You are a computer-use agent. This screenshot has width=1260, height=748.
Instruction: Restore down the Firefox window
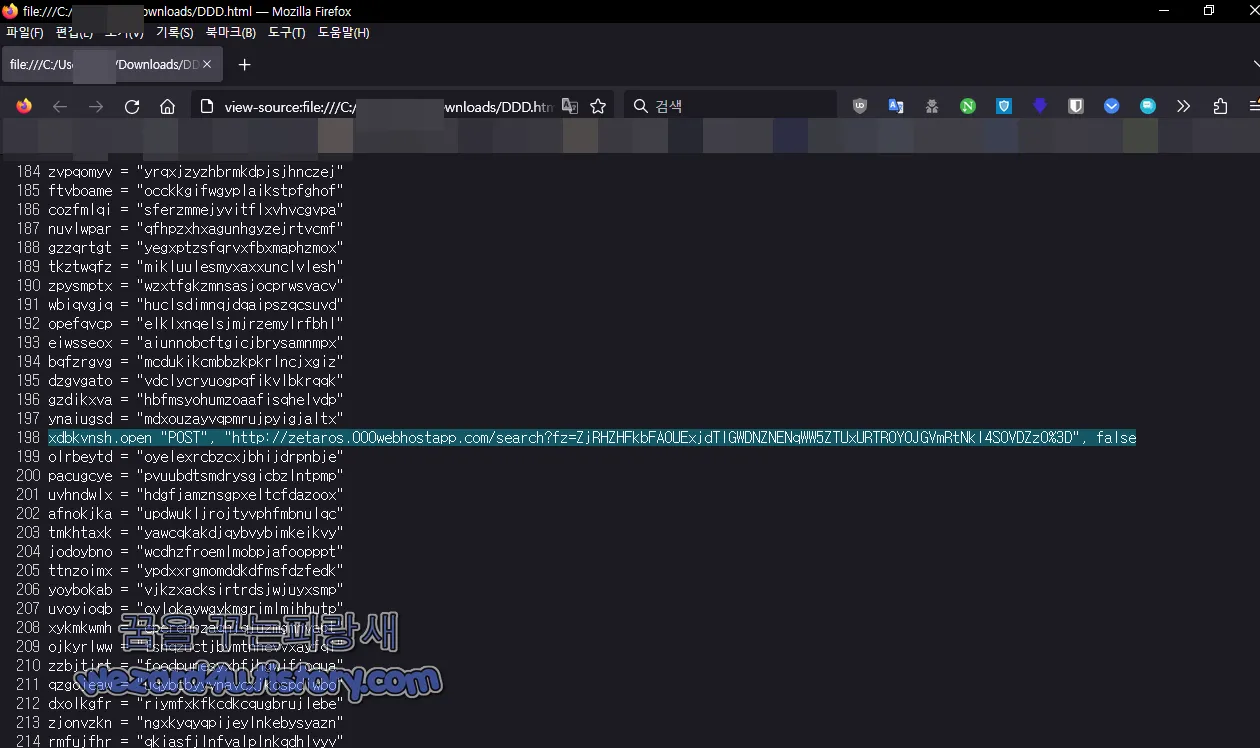1209,11
